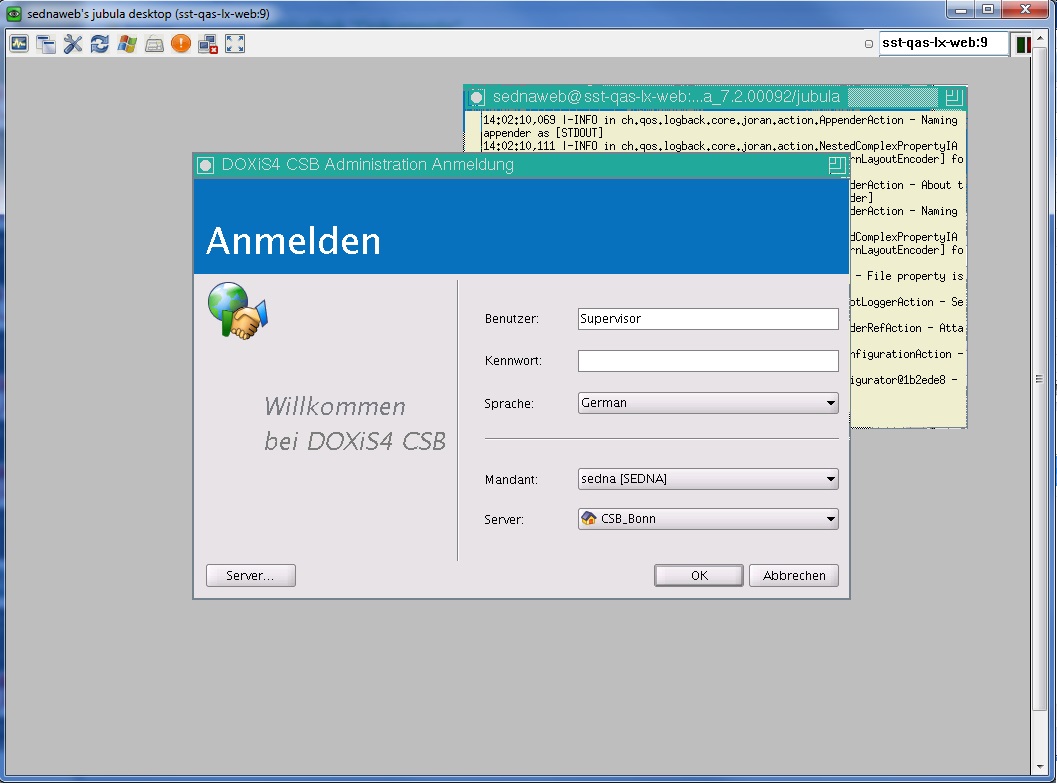
Task: Click the Sprache: label
Action: coord(509,404)
